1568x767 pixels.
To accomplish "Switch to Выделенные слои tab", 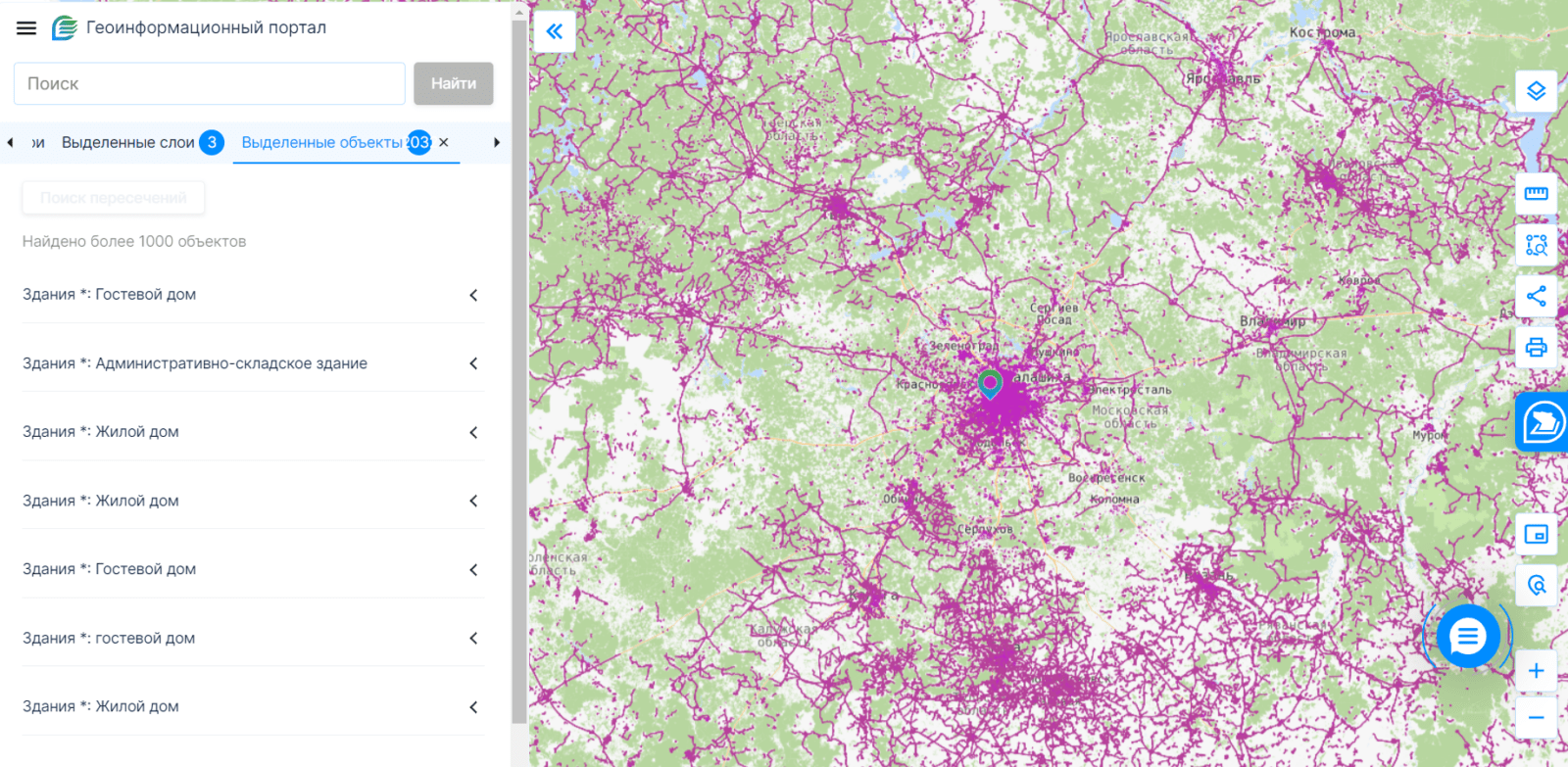I will pyautogui.click(x=128, y=142).
